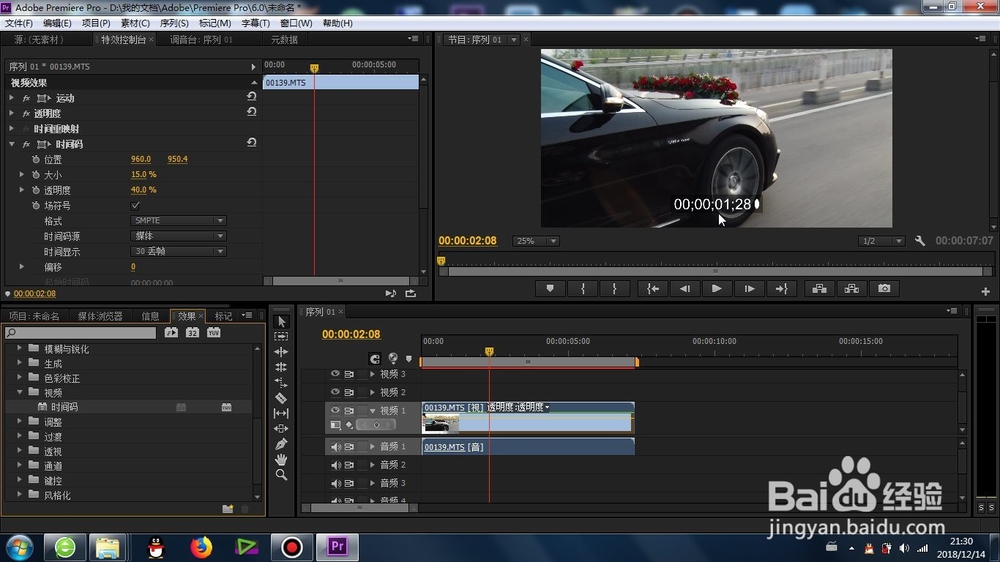Screen dimensions: 1000x562
Task: Select the Hand tool
Action: (281, 459)
